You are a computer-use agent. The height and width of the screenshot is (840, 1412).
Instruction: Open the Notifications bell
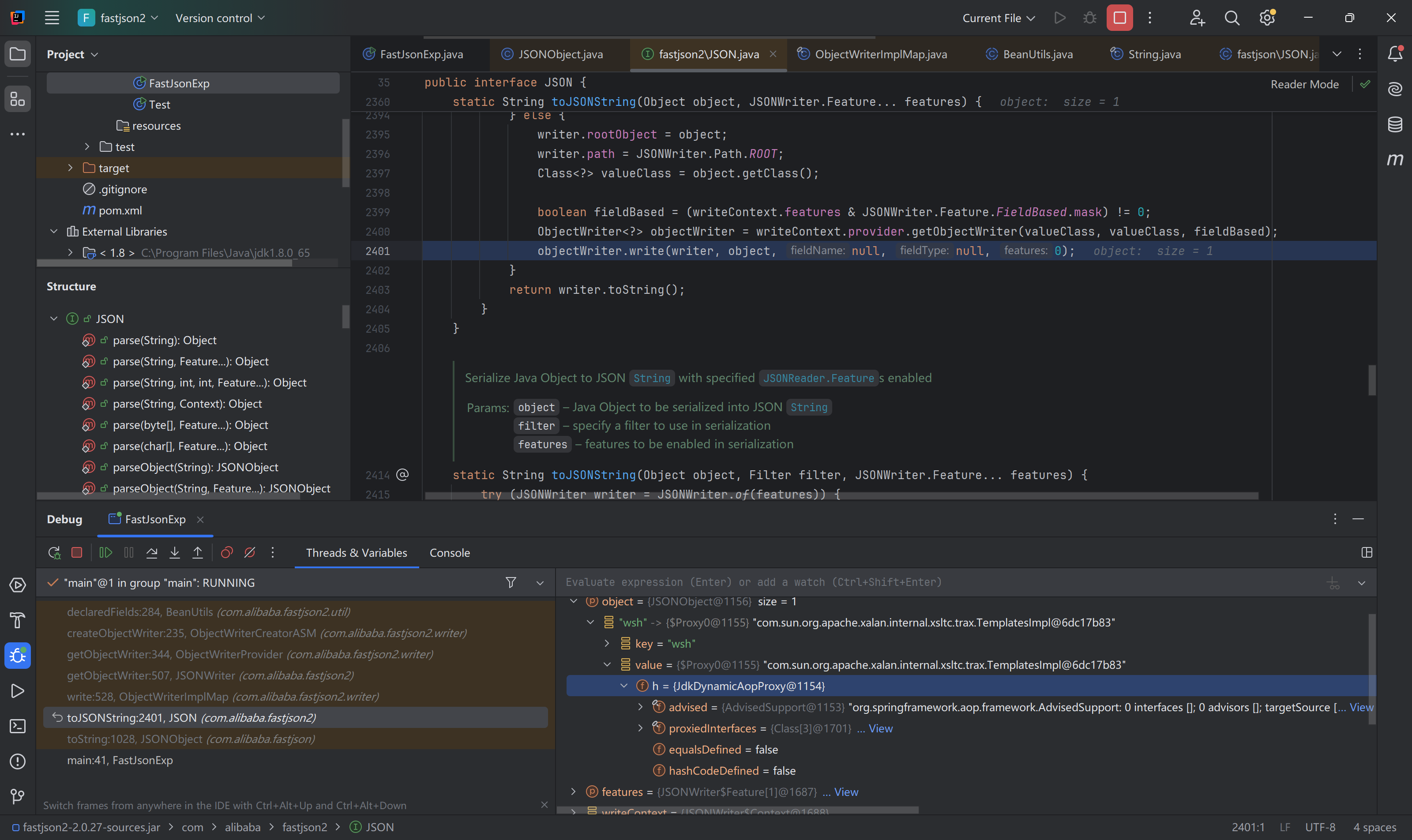pyautogui.click(x=1395, y=54)
